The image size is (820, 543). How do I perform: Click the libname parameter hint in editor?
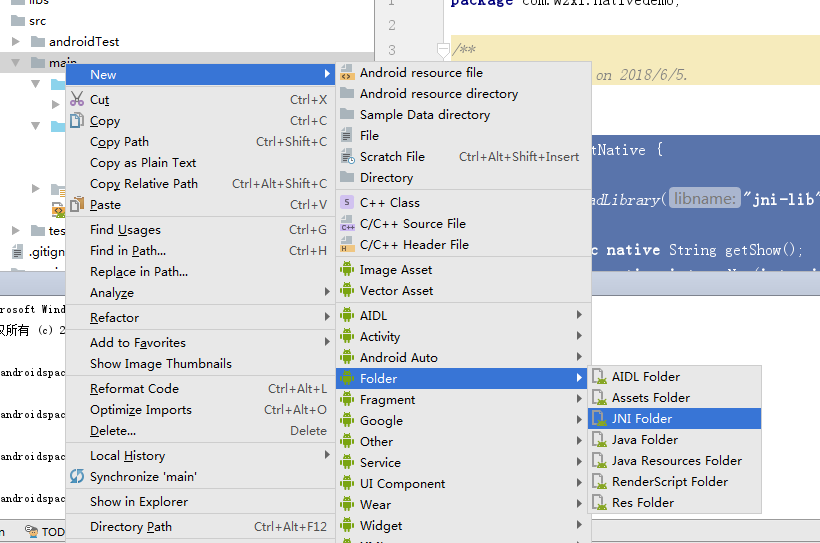[x=704, y=198]
